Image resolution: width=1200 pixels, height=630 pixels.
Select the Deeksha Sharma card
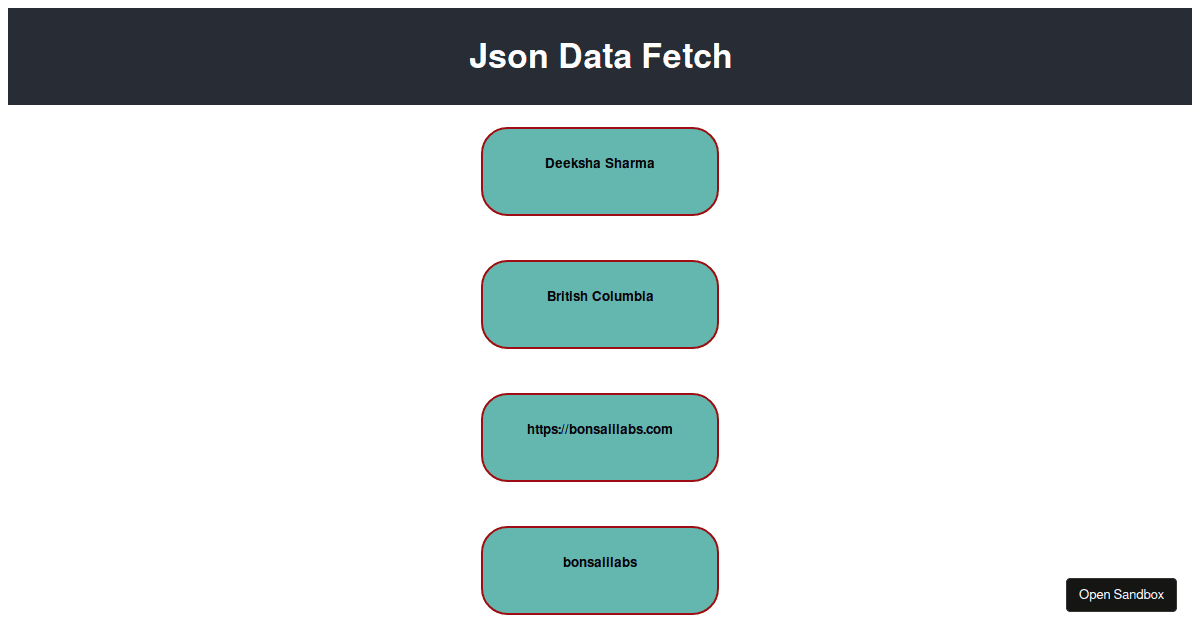[600, 172]
